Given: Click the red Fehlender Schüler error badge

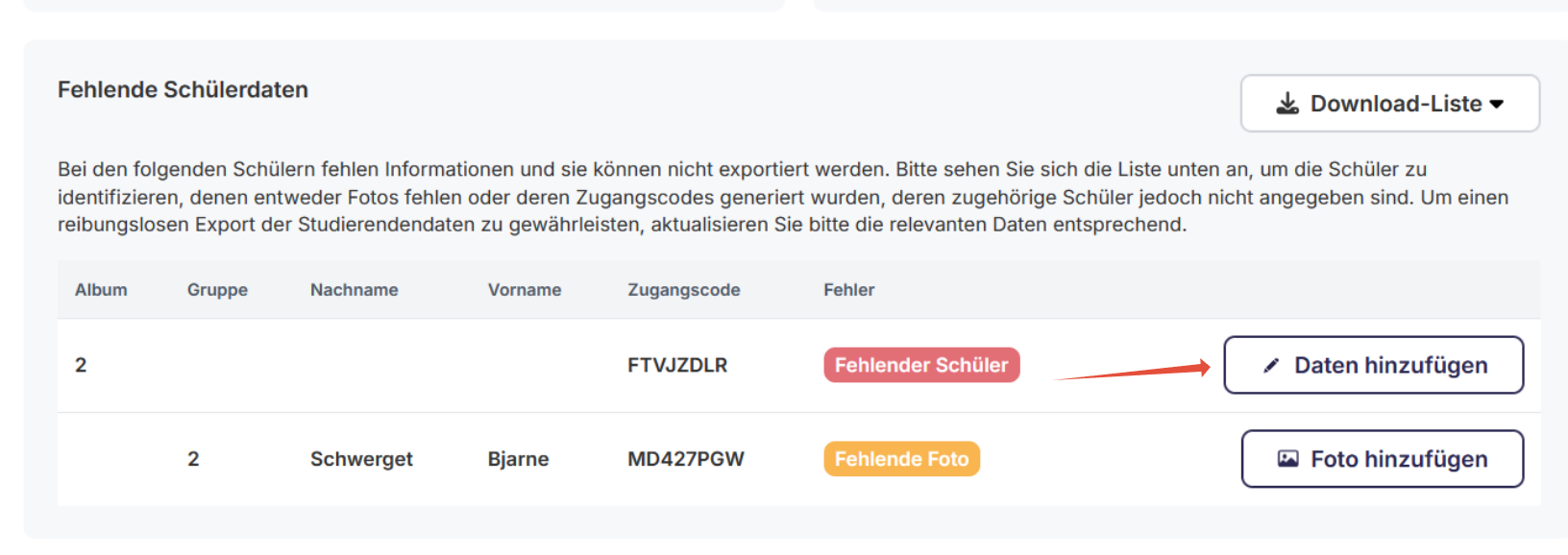Looking at the screenshot, I should 920,365.
